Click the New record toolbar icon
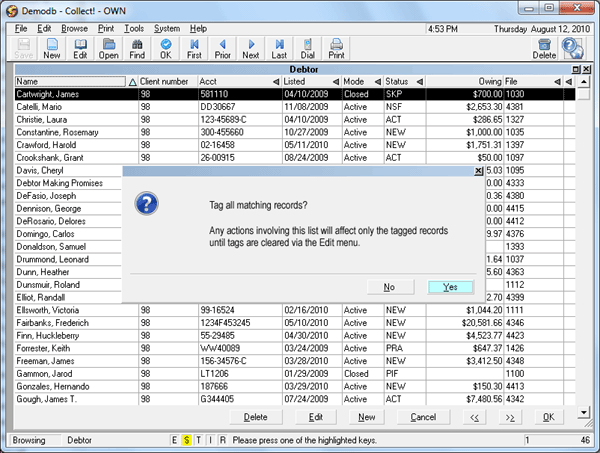600x453 pixels. click(x=52, y=49)
